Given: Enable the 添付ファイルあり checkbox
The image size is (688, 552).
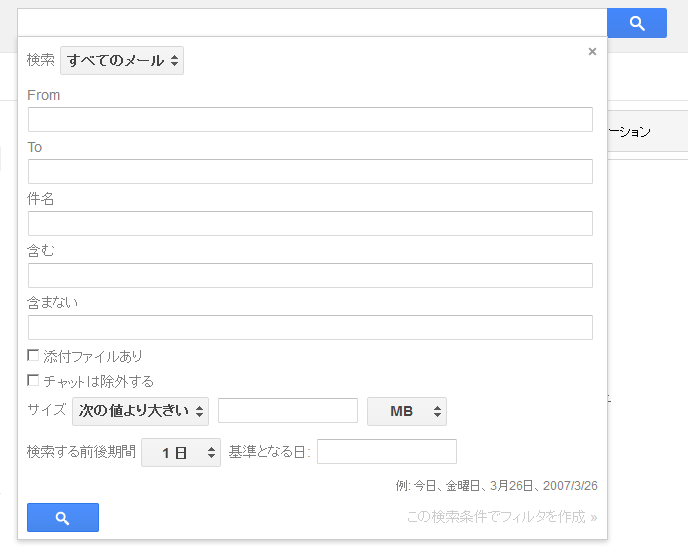Looking at the screenshot, I should 33,355.
